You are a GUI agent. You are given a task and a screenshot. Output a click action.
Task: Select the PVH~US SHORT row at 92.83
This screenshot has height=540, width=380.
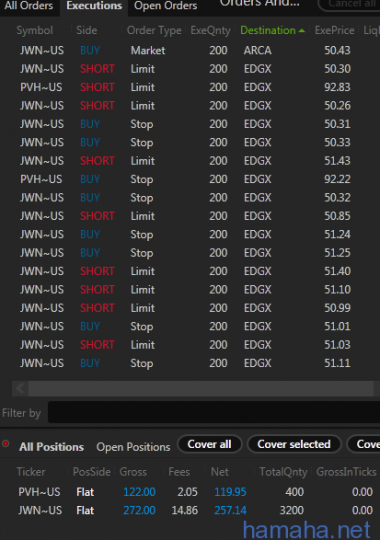pos(190,87)
